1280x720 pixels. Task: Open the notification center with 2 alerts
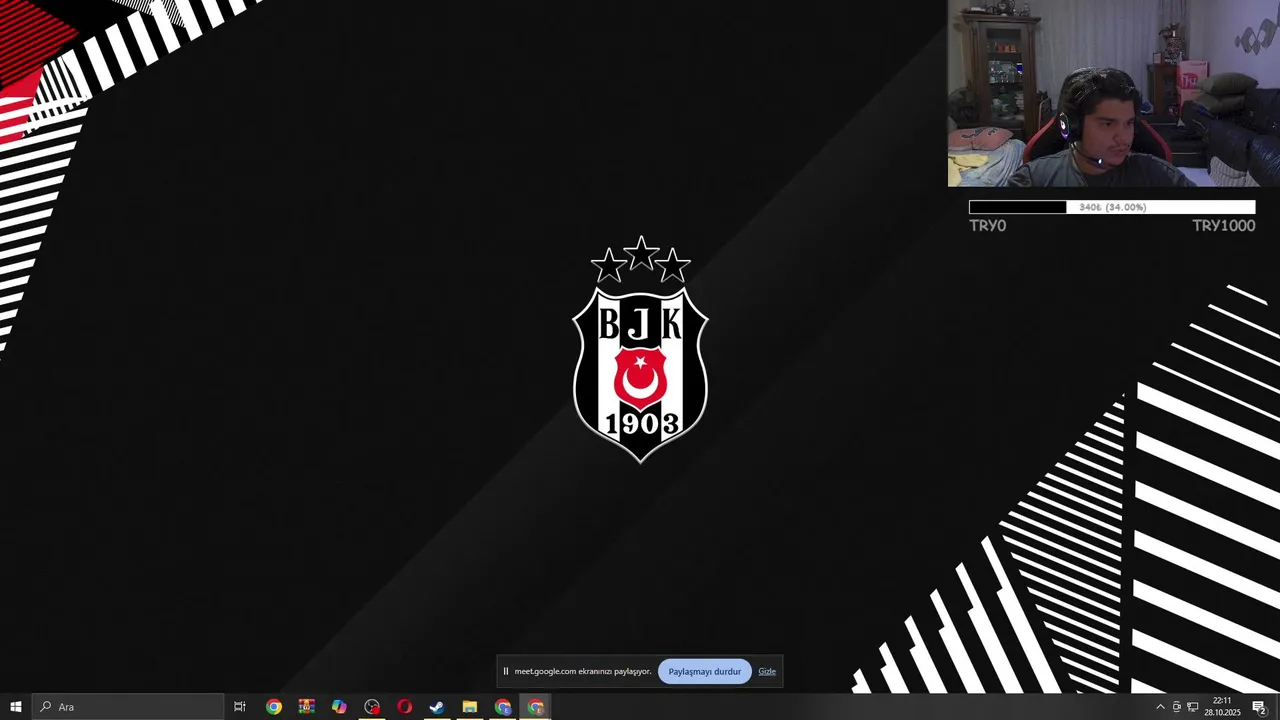pos(1259,707)
